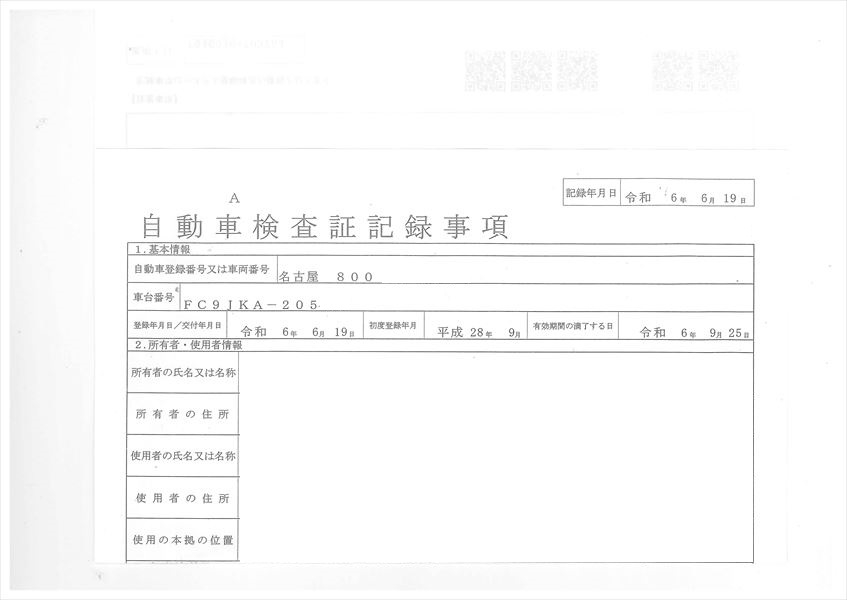Click the 使用の本拠の位置 label
The width and height of the screenshot is (847, 600).
183,539
